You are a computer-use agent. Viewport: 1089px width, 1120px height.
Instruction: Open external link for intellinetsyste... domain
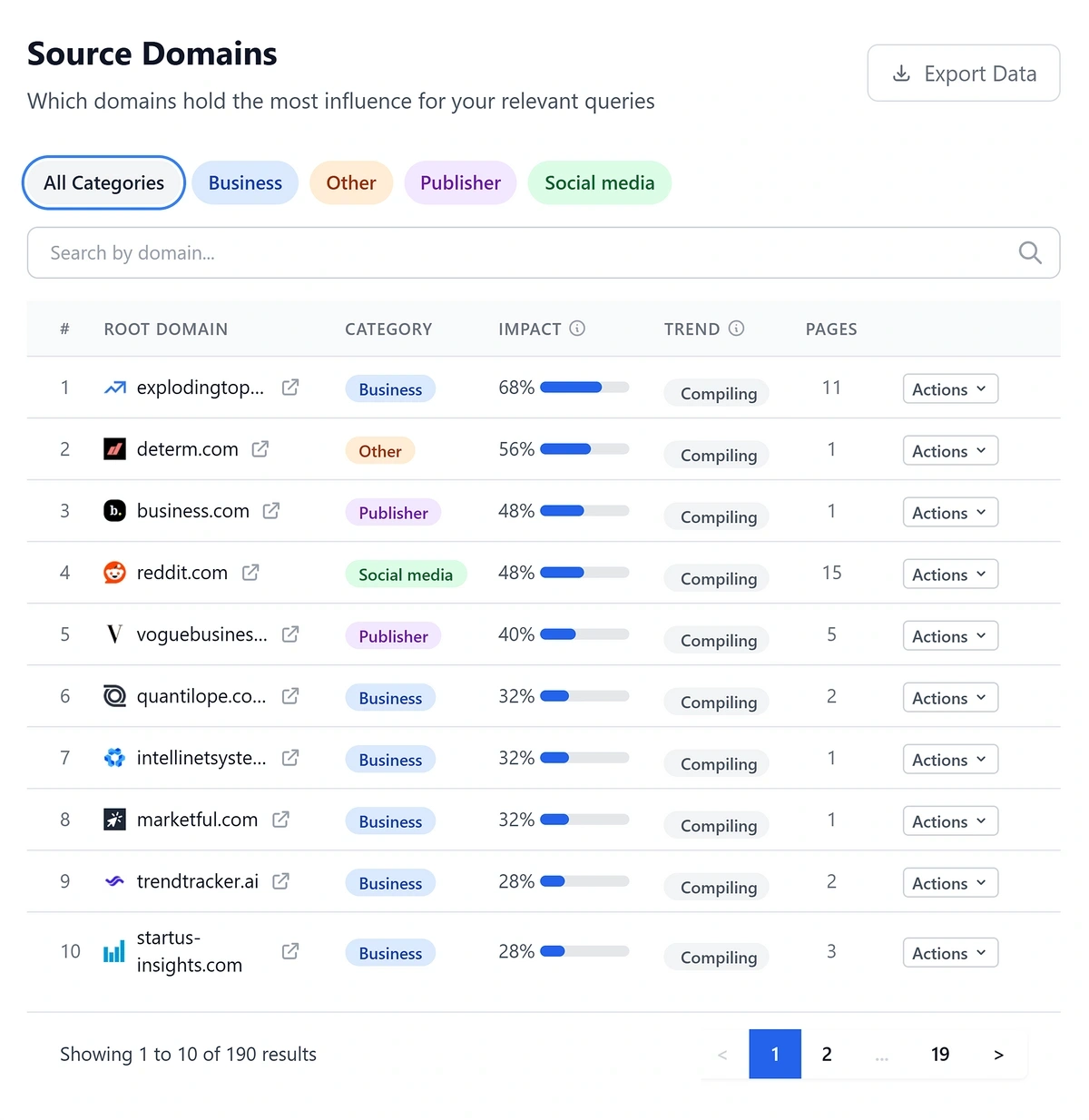click(290, 758)
